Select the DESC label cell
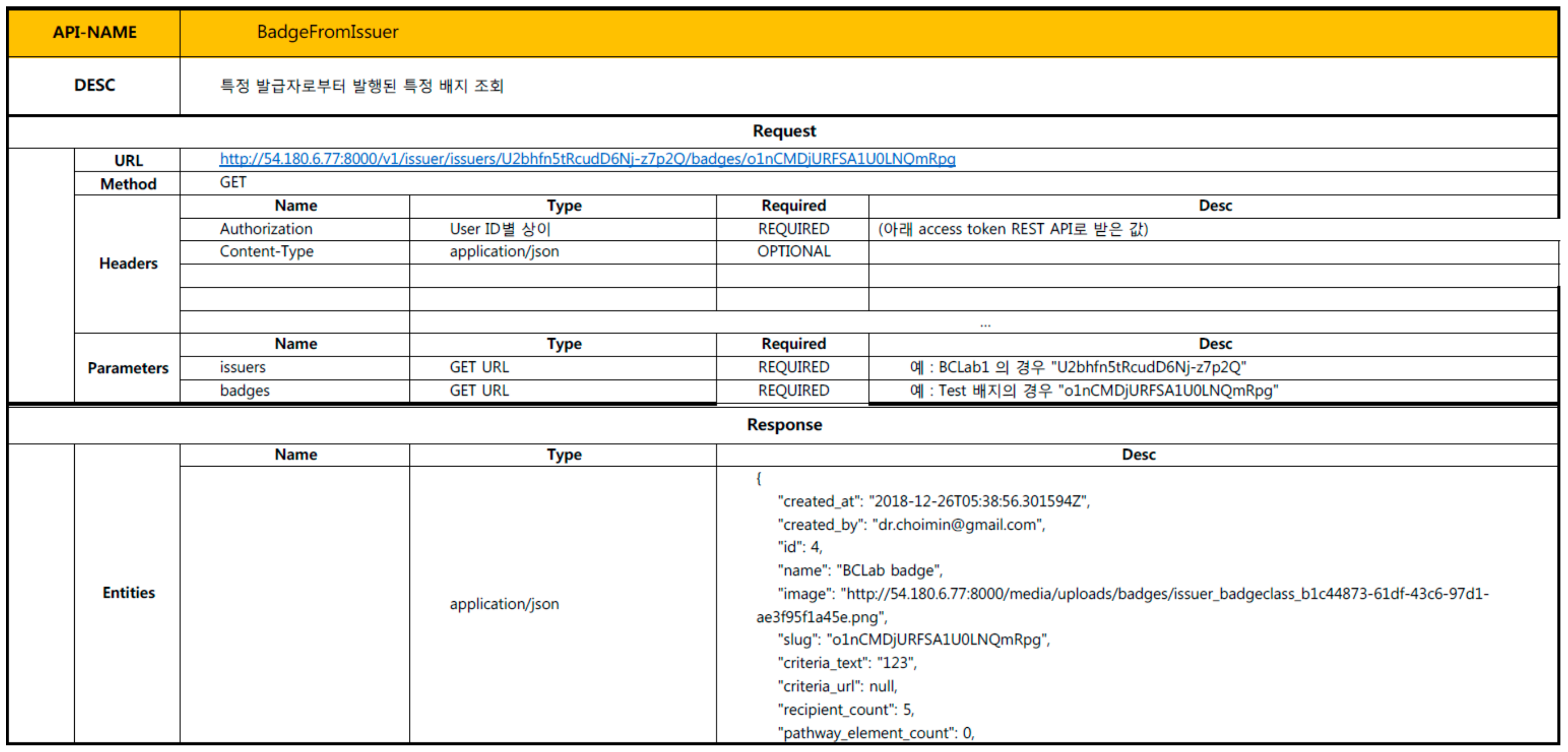This screenshot has height=752, width=1568. [x=94, y=85]
